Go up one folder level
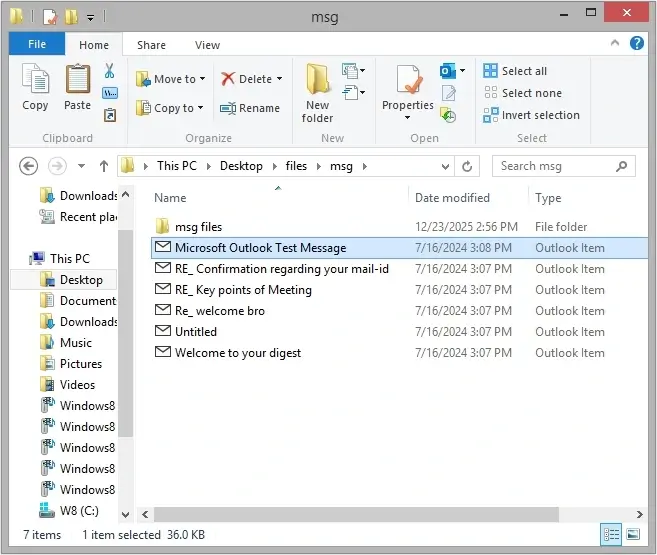657x555 pixels. coord(104,166)
